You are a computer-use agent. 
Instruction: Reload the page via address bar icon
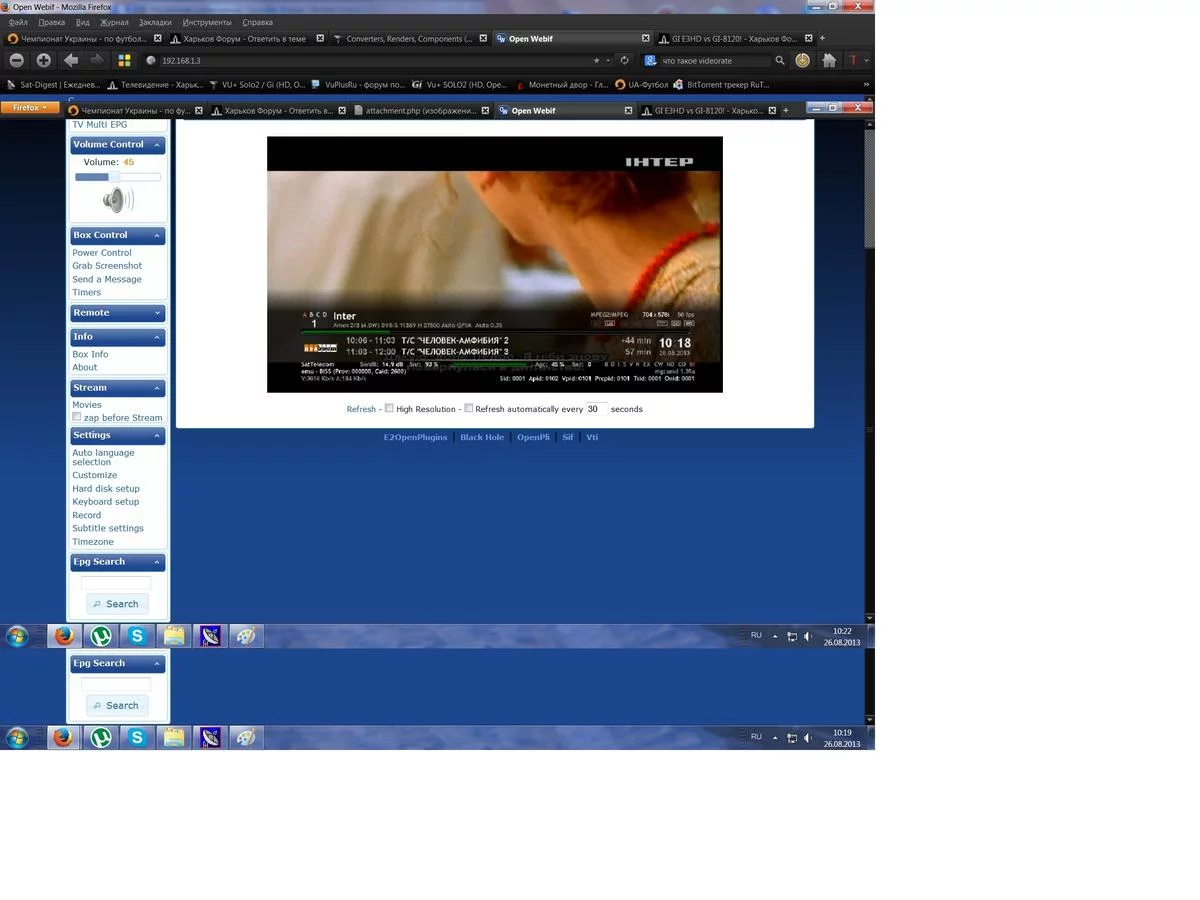coord(624,60)
